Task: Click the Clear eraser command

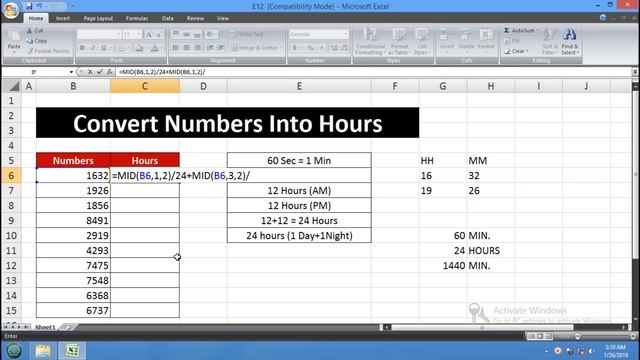Action: 516,51
